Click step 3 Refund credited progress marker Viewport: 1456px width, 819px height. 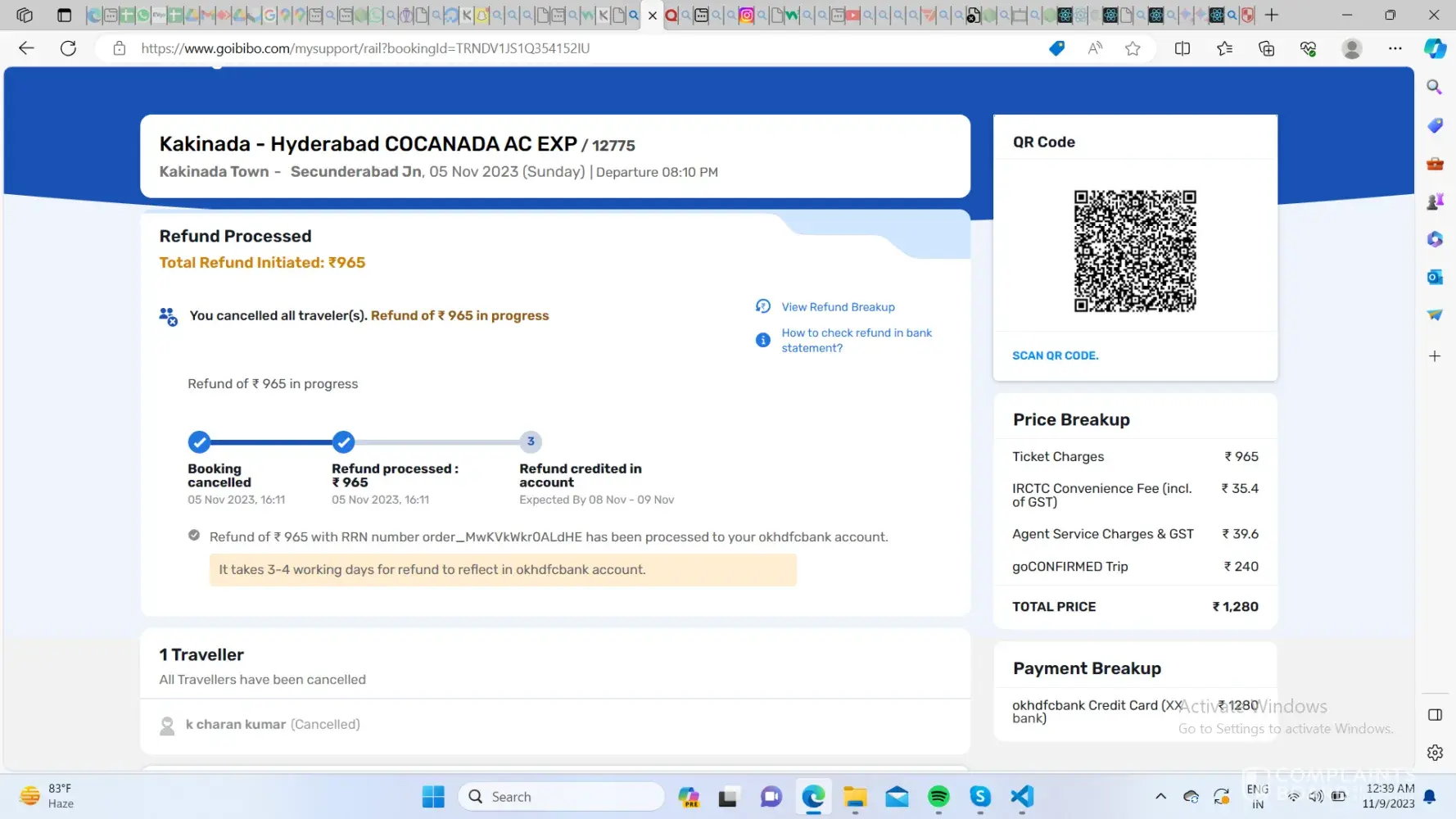point(531,441)
